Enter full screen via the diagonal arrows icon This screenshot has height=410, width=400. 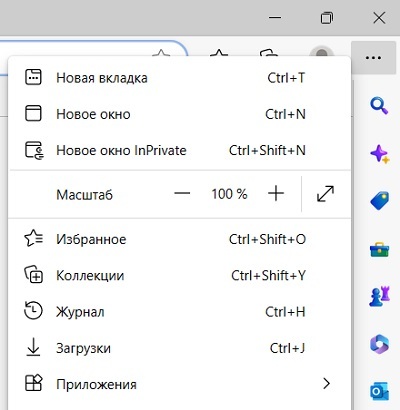(325, 194)
